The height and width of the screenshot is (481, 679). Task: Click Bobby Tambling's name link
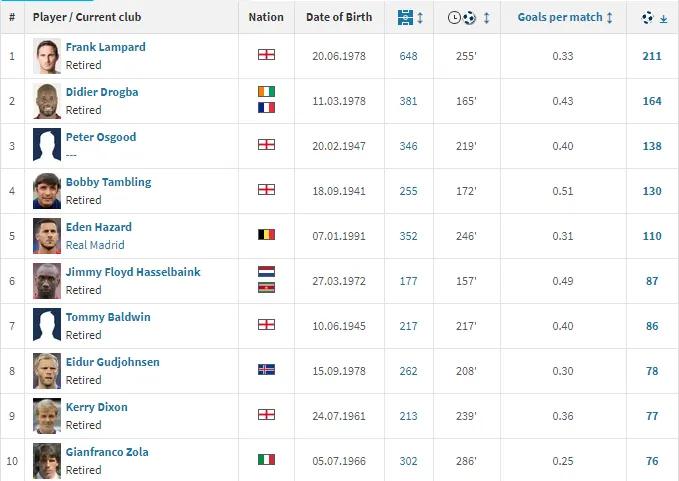pos(108,182)
